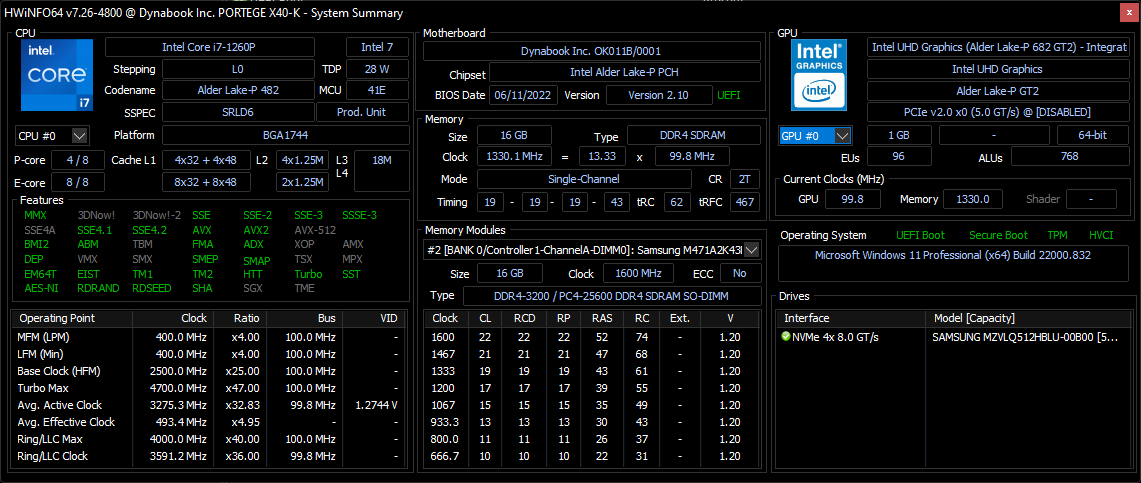Screen dimensions: 1141x483
Task: Click the DDR4-3200 / PC4-25600 memory type field
Action: click(x=612, y=296)
